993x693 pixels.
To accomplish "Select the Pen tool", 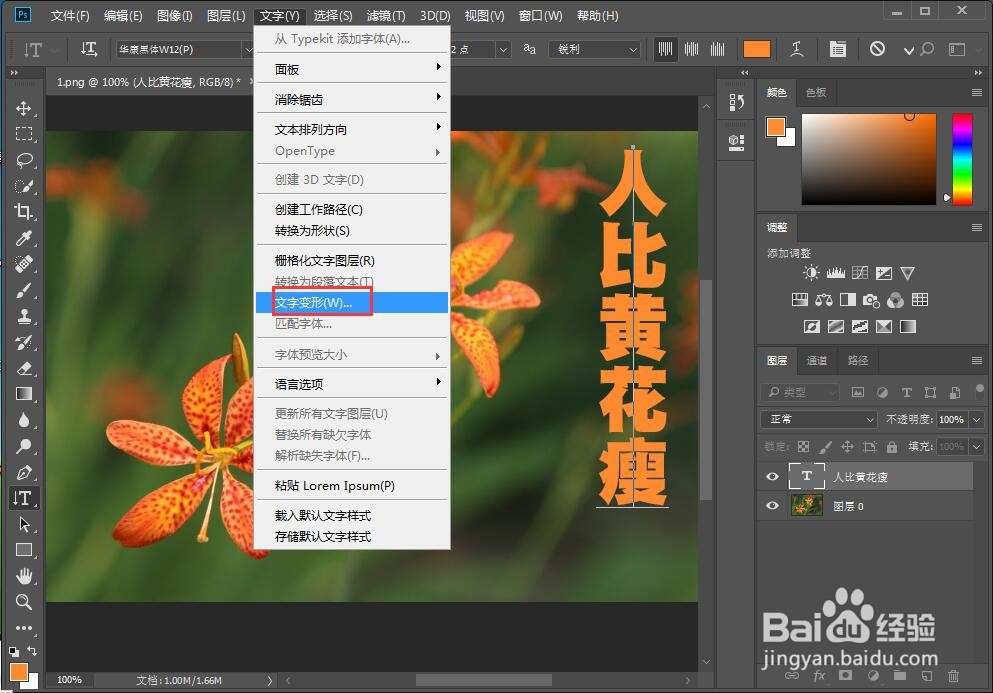I will (24, 472).
